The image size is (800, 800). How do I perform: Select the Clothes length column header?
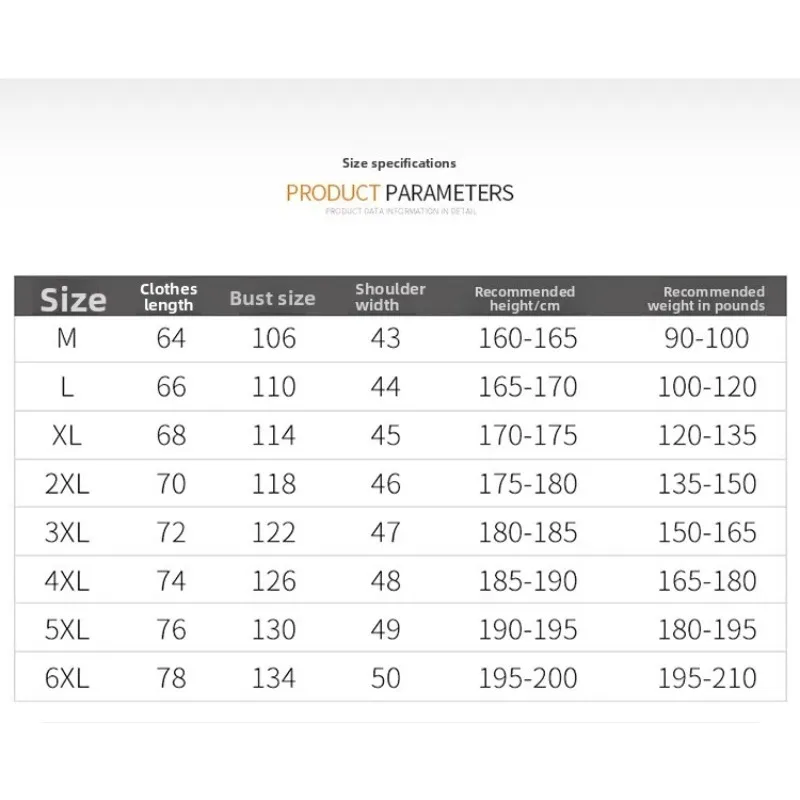click(168, 297)
